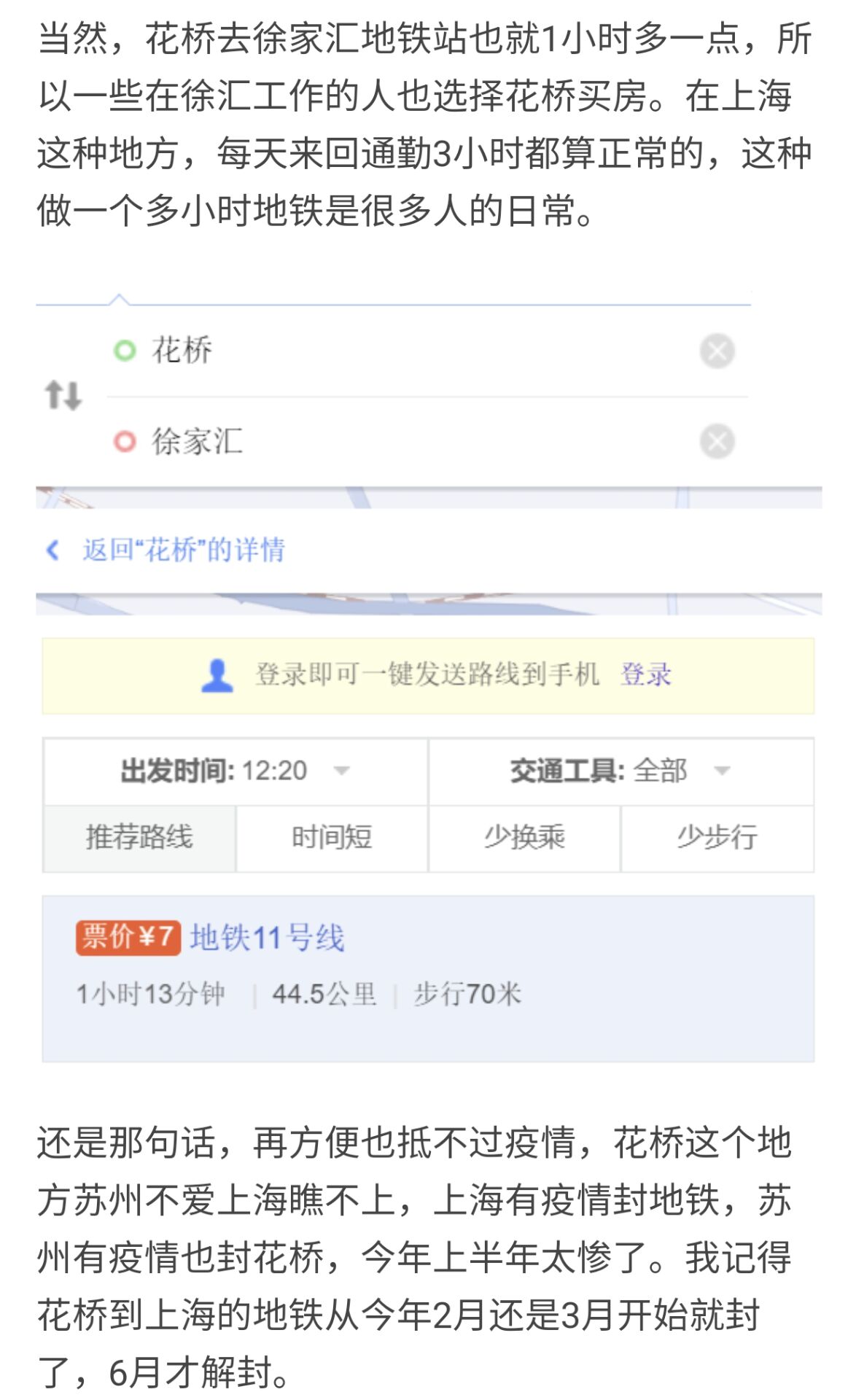Switch to the 少换乘 tab
Viewport: 856px width, 1400px height.
[524, 837]
